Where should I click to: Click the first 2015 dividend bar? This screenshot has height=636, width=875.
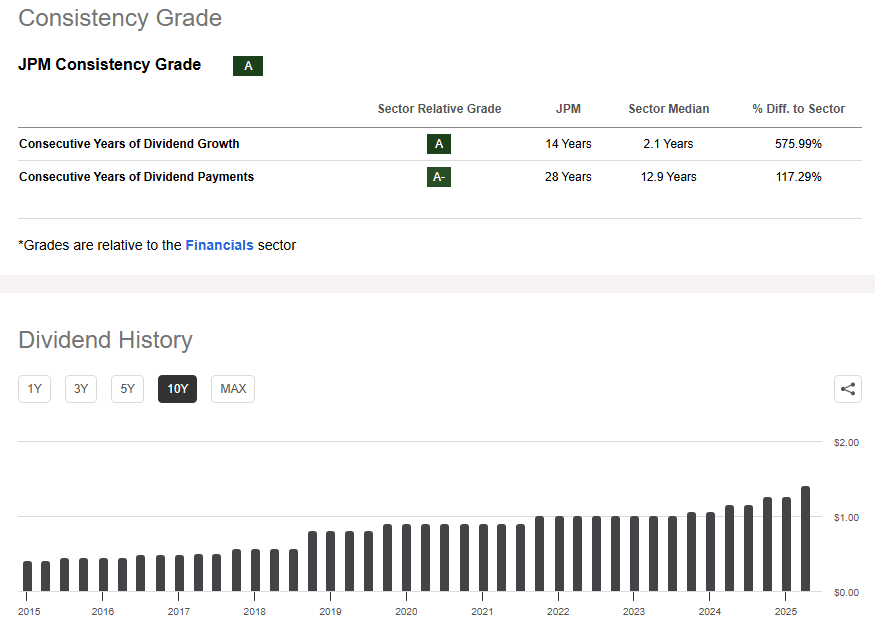click(27, 576)
